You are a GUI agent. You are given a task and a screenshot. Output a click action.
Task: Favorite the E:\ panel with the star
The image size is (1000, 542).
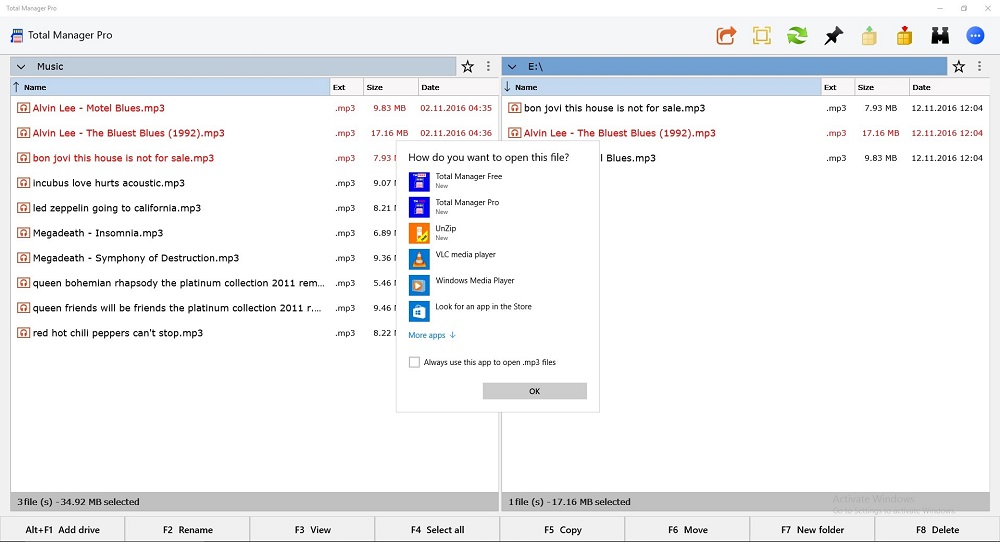point(959,66)
